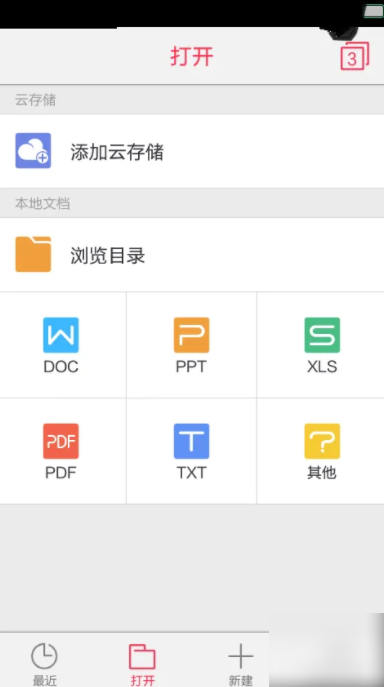The width and height of the screenshot is (384, 687).
Task: Open the XLS file type filter
Action: (322, 345)
